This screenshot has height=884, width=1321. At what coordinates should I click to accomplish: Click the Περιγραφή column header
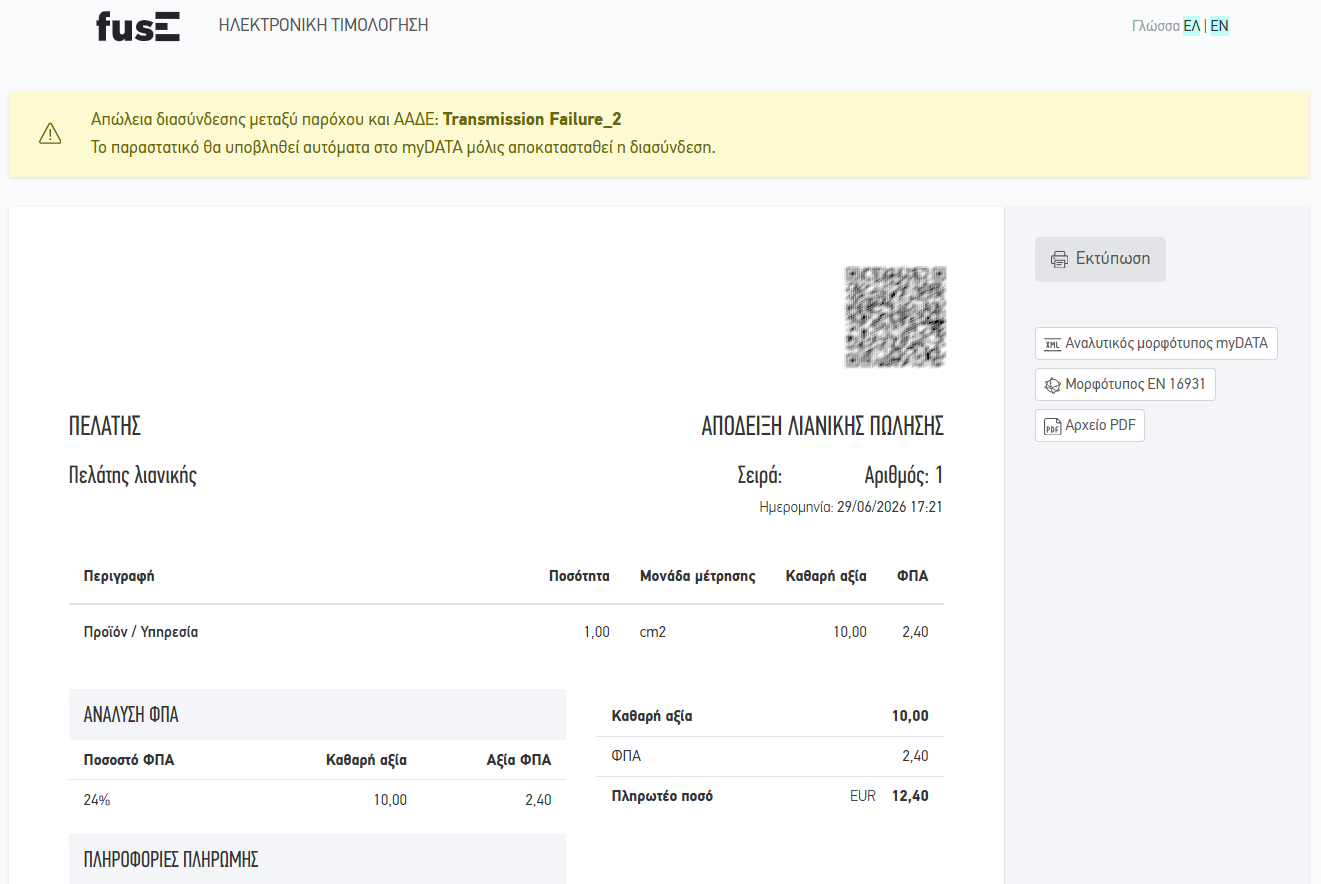click(119, 576)
